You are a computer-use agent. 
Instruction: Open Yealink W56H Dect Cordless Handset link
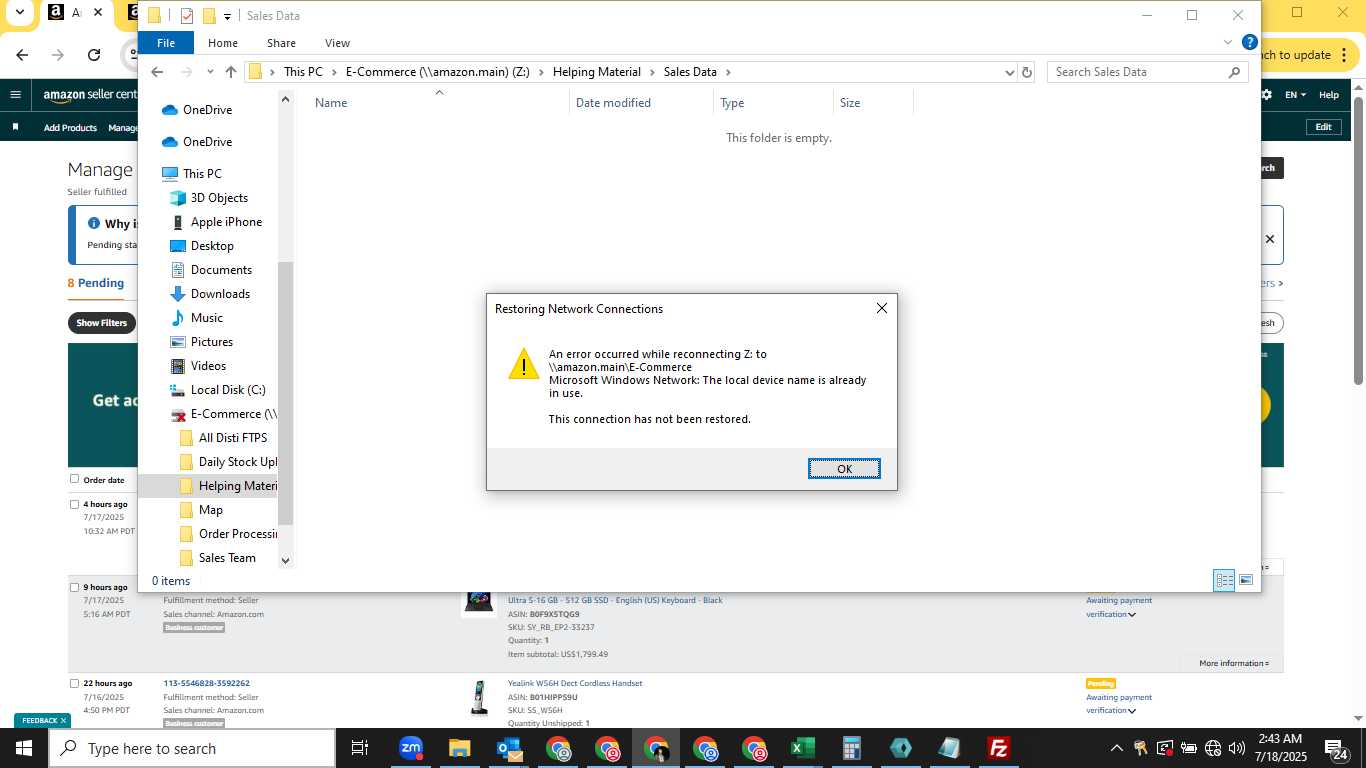tap(575, 684)
